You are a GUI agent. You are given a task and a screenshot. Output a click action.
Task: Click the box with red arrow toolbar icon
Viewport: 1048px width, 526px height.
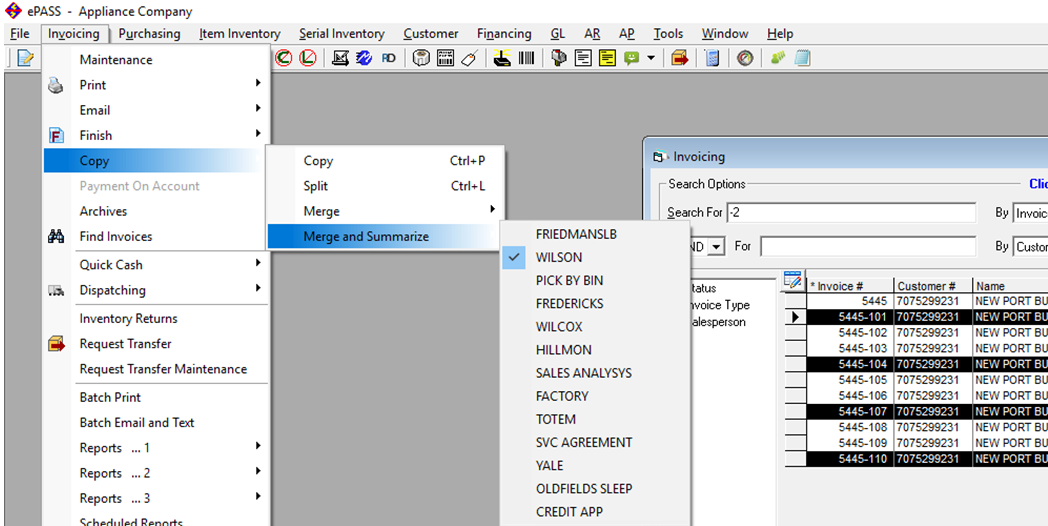tap(680, 58)
